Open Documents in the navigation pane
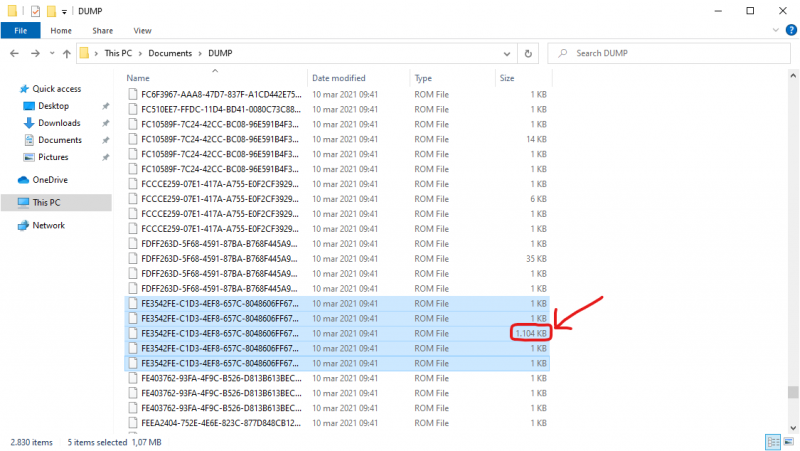This screenshot has height=451, width=800. pos(60,140)
